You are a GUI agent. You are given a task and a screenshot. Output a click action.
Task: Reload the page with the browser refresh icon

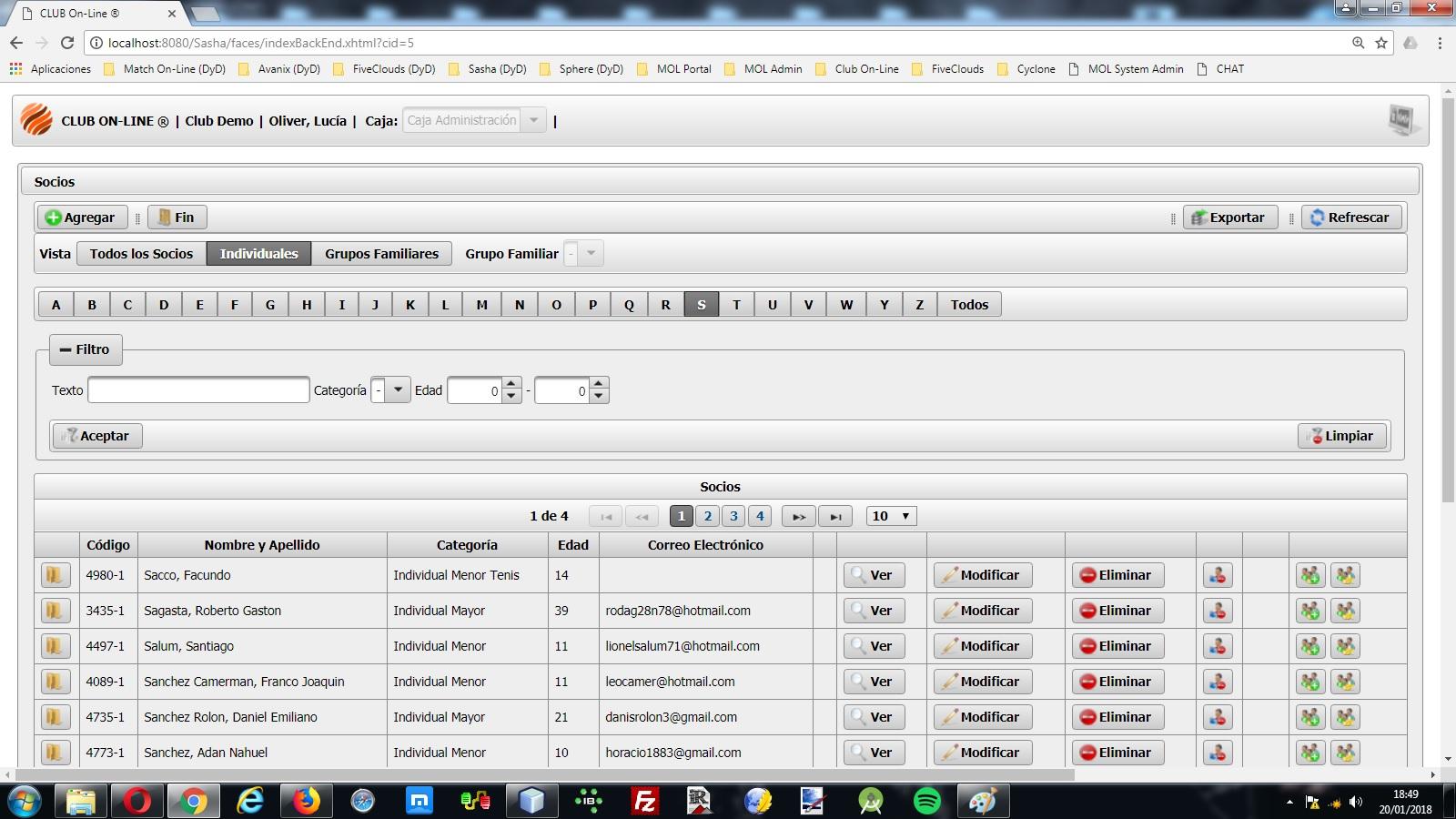[x=67, y=43]
